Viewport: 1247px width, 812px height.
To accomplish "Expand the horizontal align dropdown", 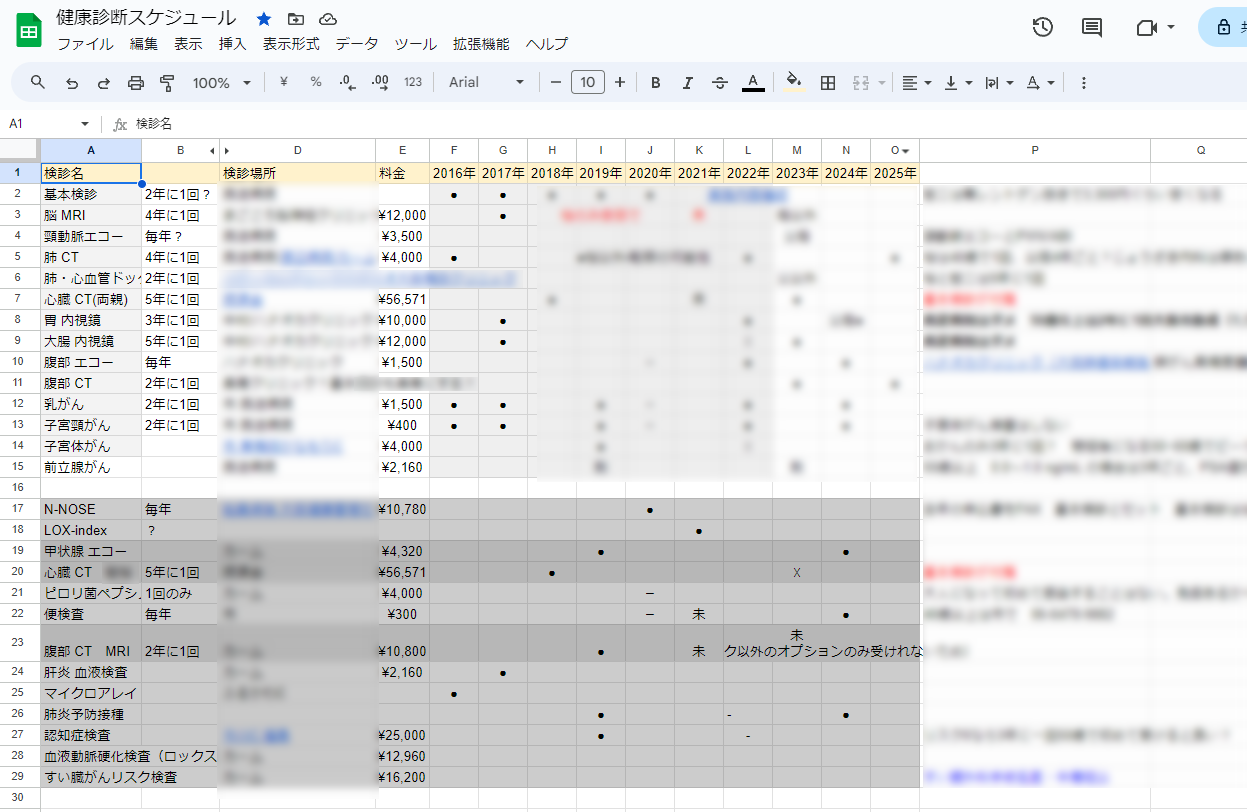I will 915,83.
